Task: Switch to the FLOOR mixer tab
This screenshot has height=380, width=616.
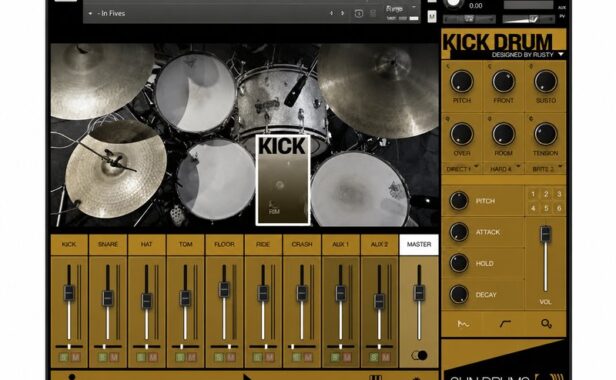Action: pos(224,244)
